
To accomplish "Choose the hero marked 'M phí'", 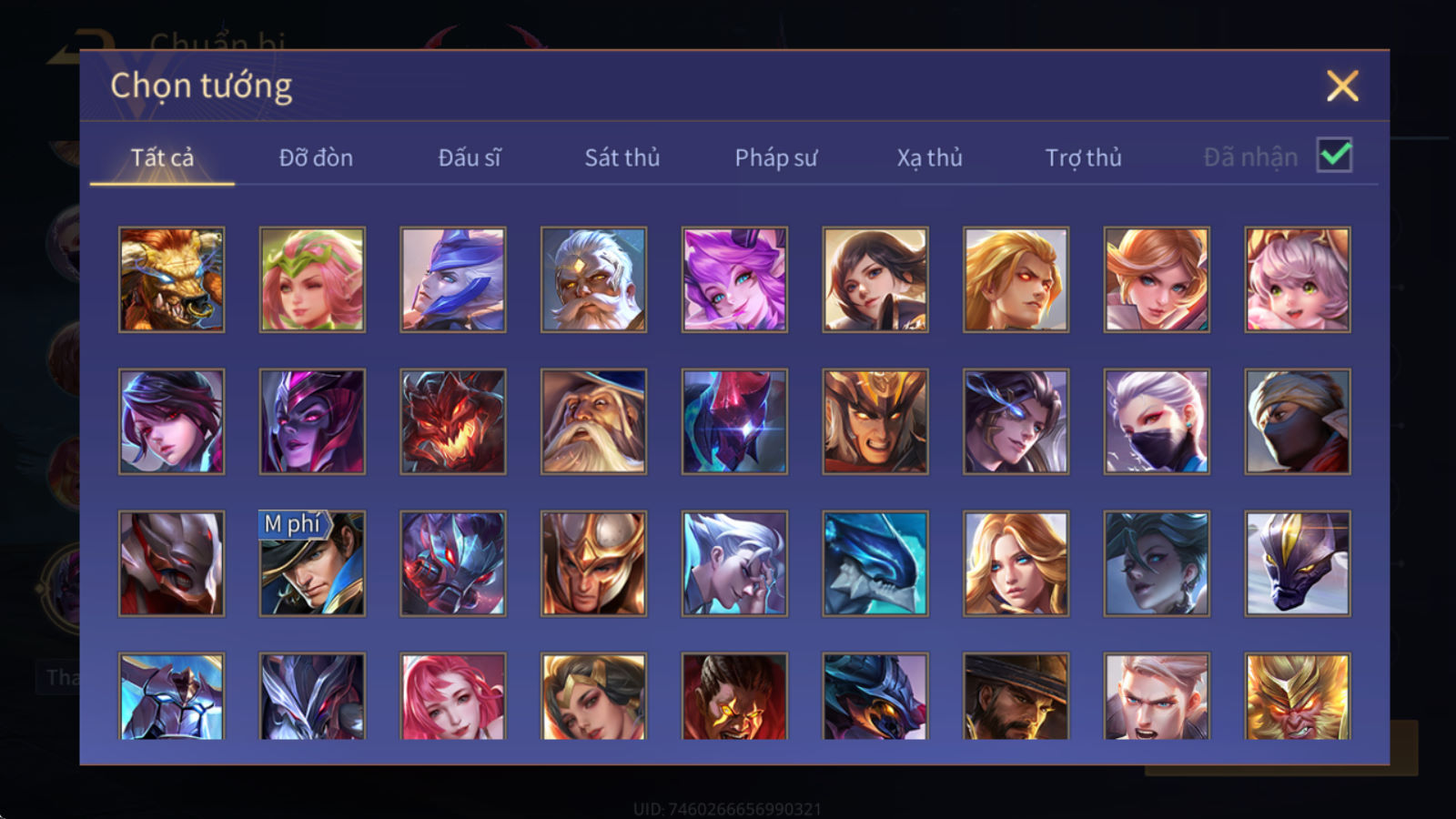I will tap(312, 563).
